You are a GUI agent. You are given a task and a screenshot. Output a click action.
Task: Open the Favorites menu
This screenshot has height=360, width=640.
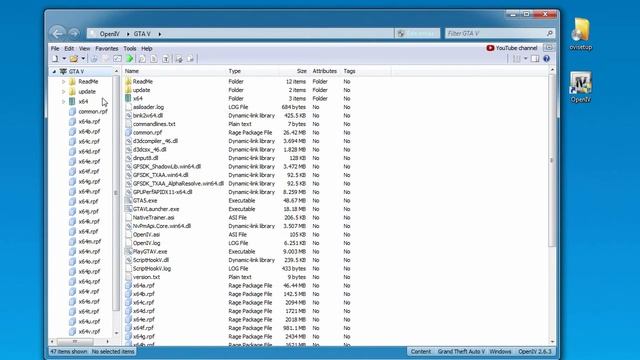point(107,48)
